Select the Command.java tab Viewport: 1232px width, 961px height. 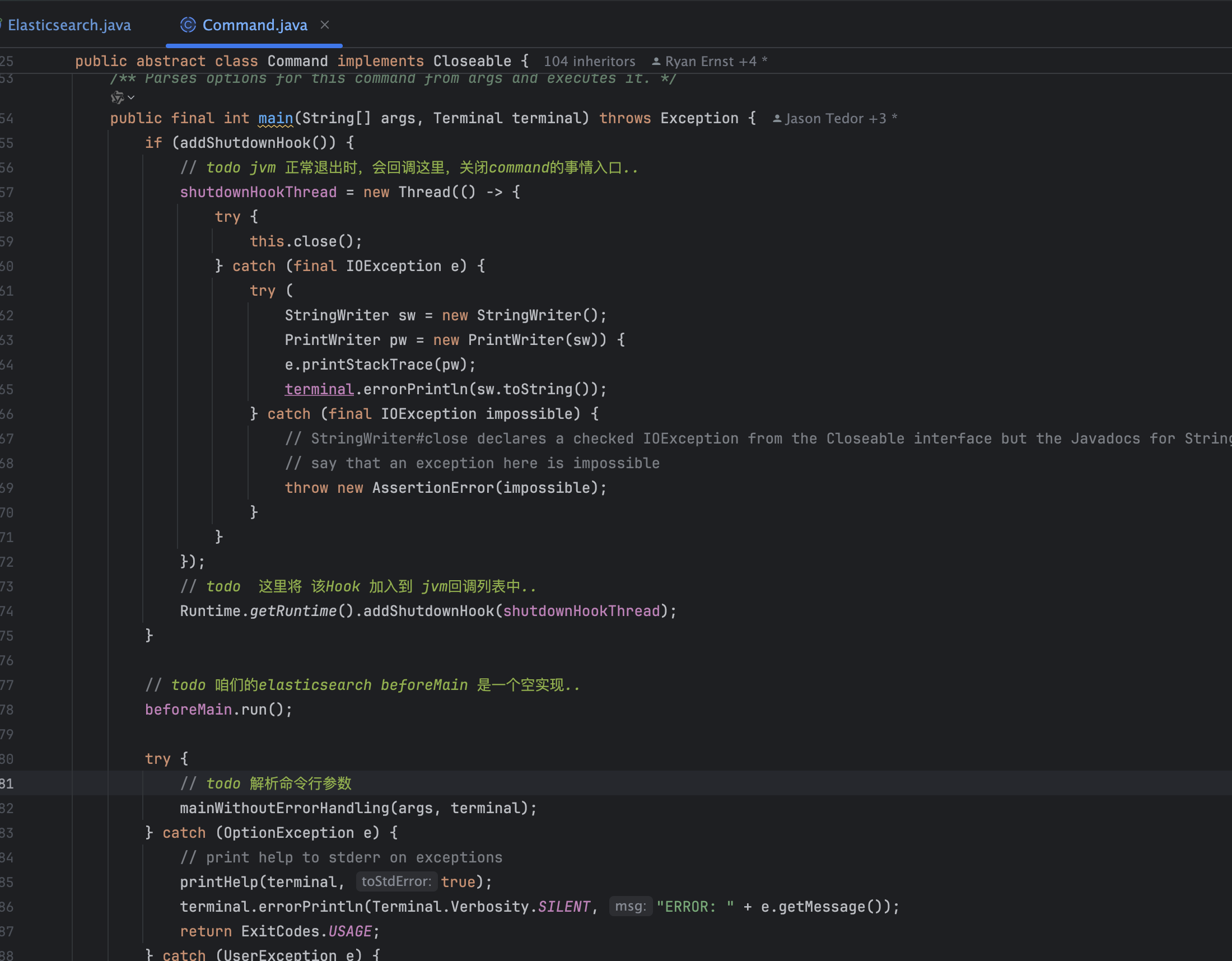(x=254, y=25)
